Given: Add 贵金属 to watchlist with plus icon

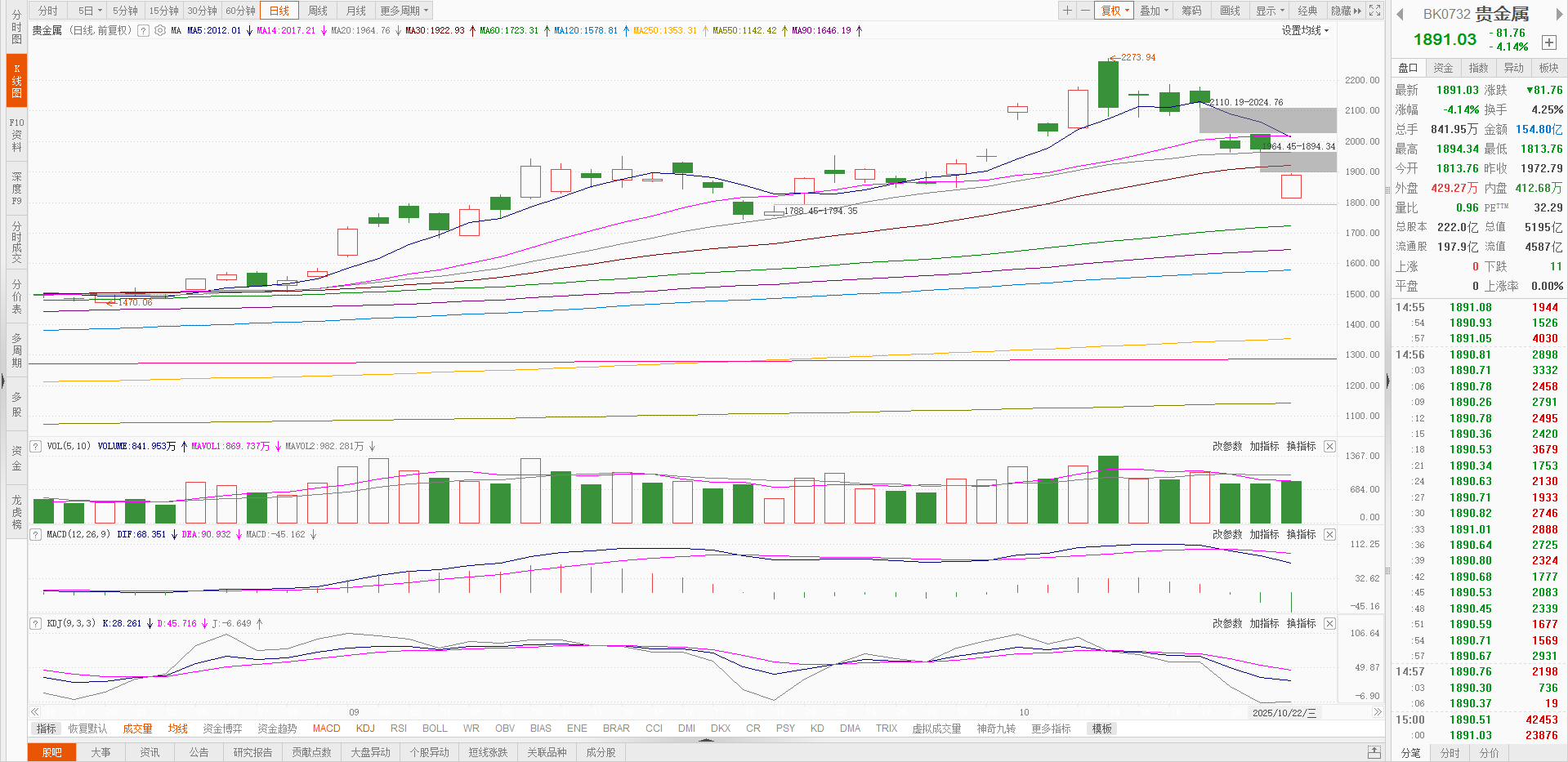Looking at the screenshot, I should (x=1548, y=42).
